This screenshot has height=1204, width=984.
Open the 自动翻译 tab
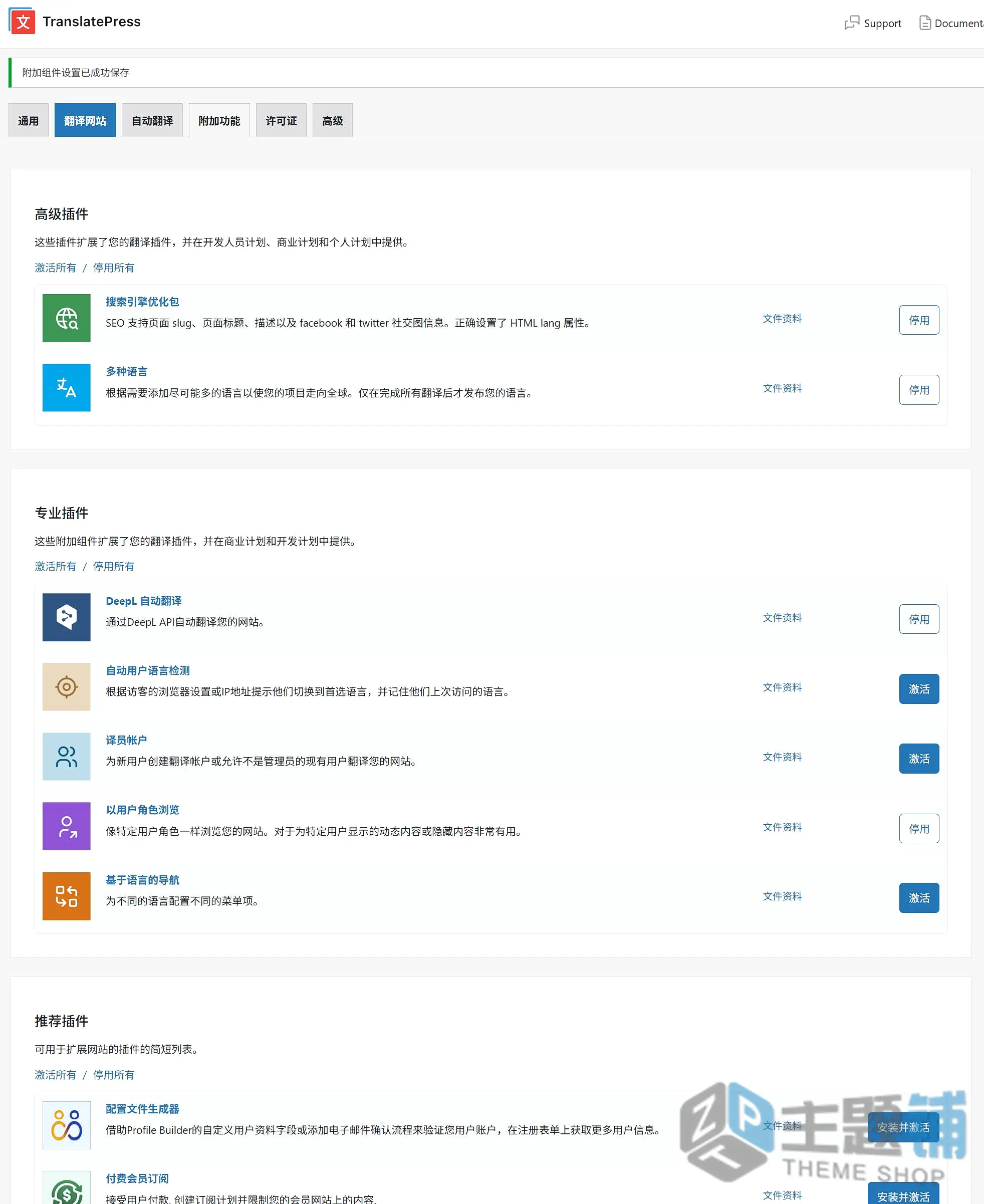click(152, 120)
